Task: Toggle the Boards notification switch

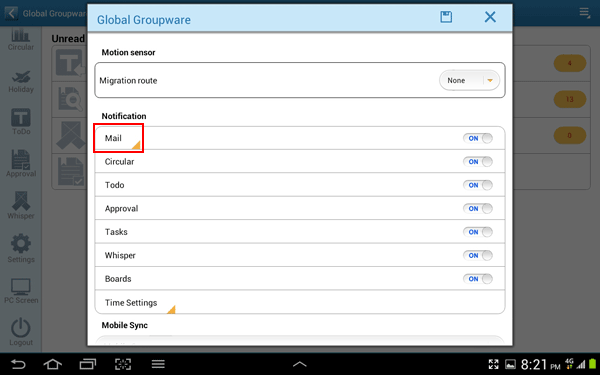Action: click(478, 279)
